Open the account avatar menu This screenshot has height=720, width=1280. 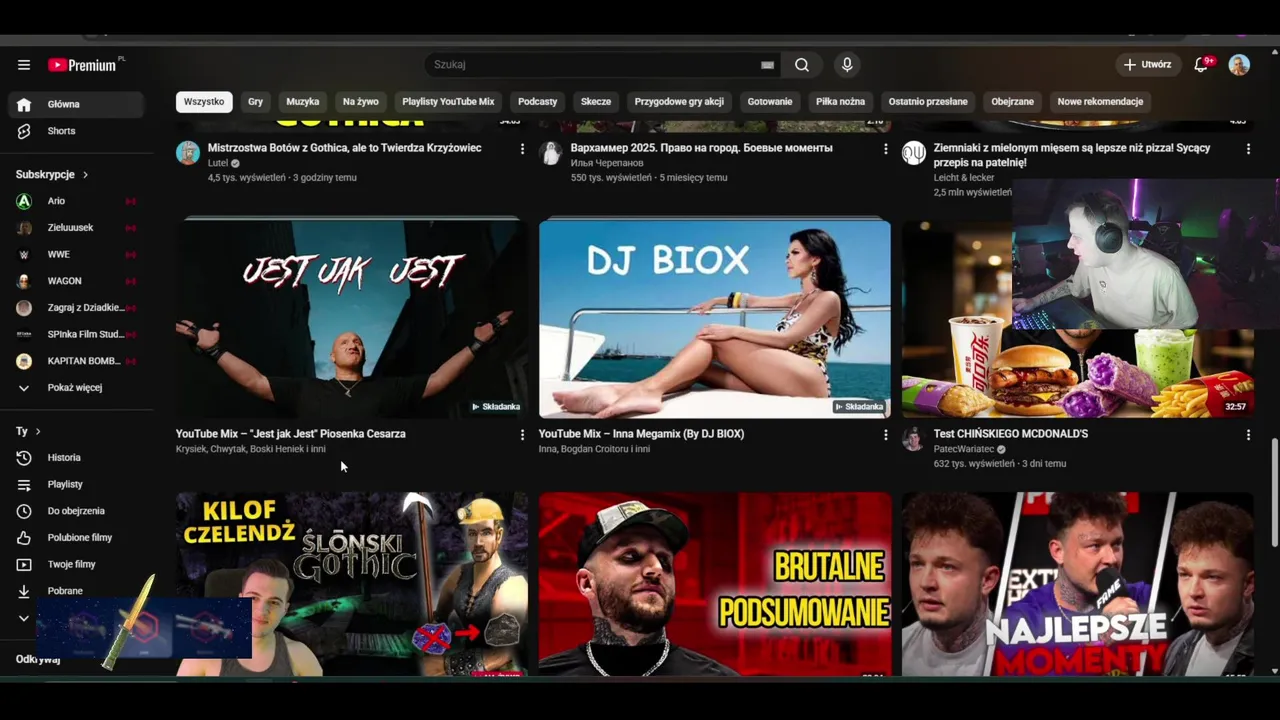point(1239,65)
